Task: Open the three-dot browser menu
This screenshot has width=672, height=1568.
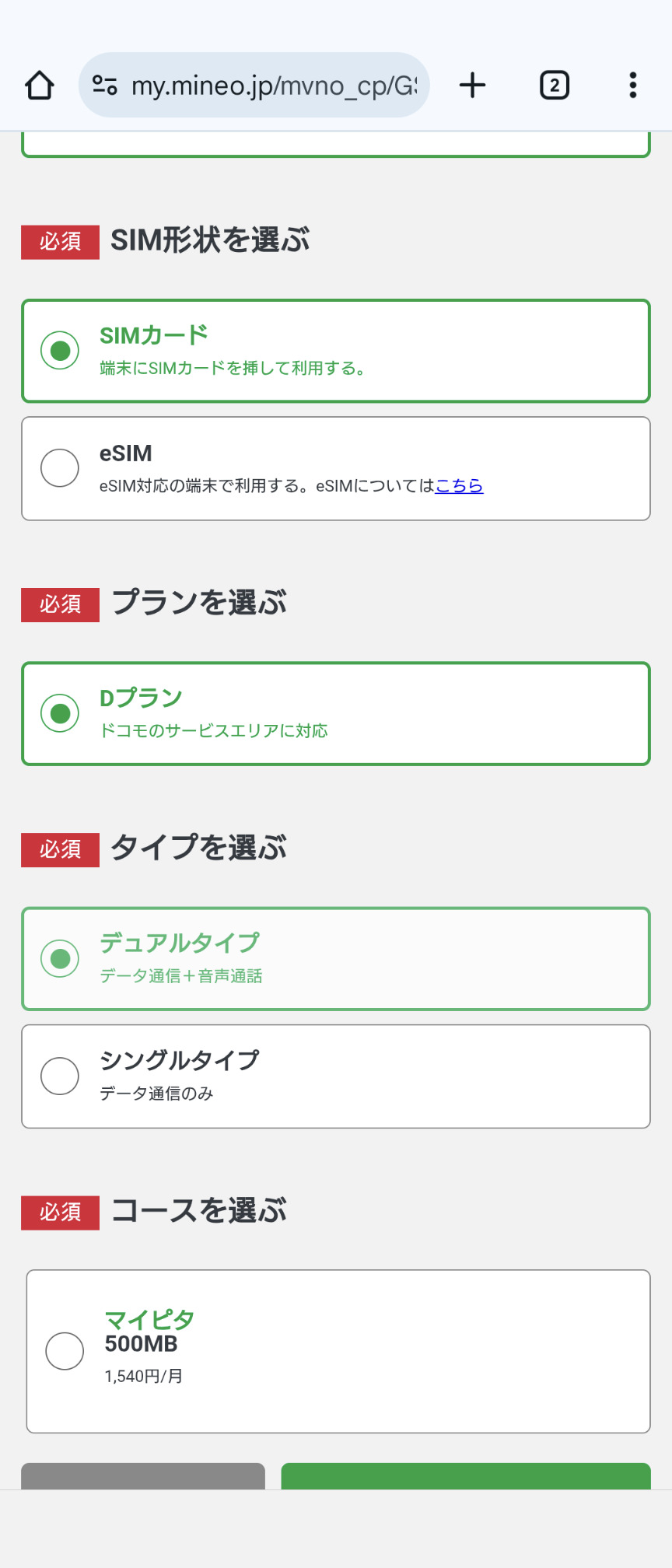Action: [632, 85]
